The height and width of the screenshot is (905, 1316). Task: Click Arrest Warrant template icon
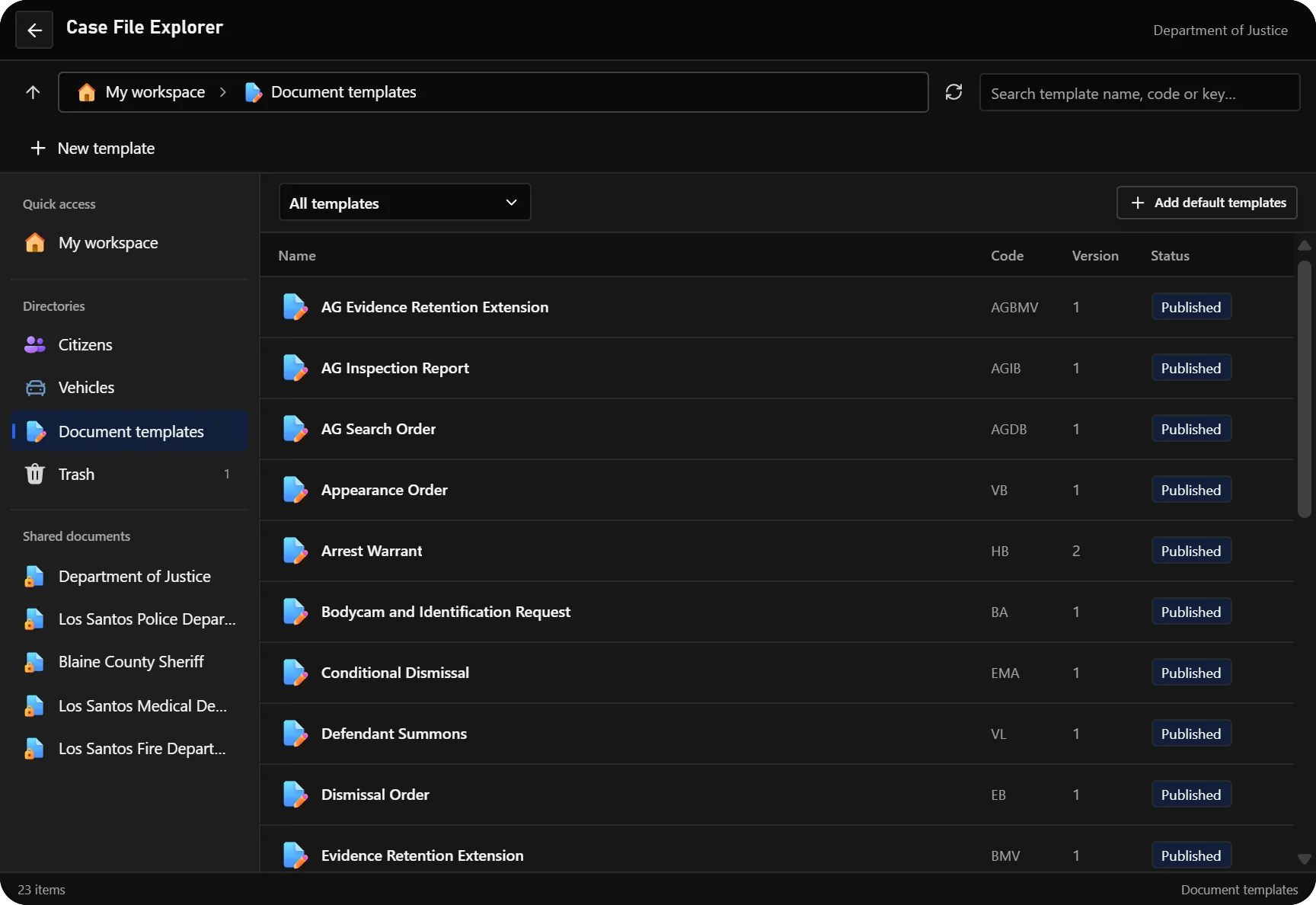click(295, 551)
